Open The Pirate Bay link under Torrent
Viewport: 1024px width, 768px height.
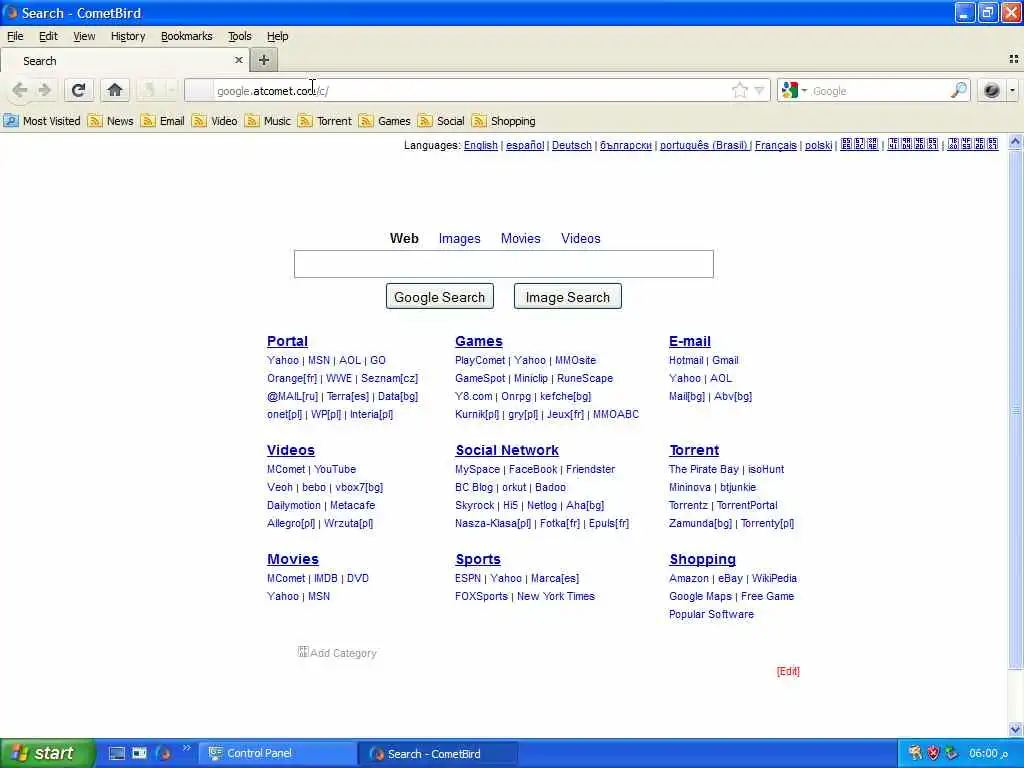click(703, 469)
